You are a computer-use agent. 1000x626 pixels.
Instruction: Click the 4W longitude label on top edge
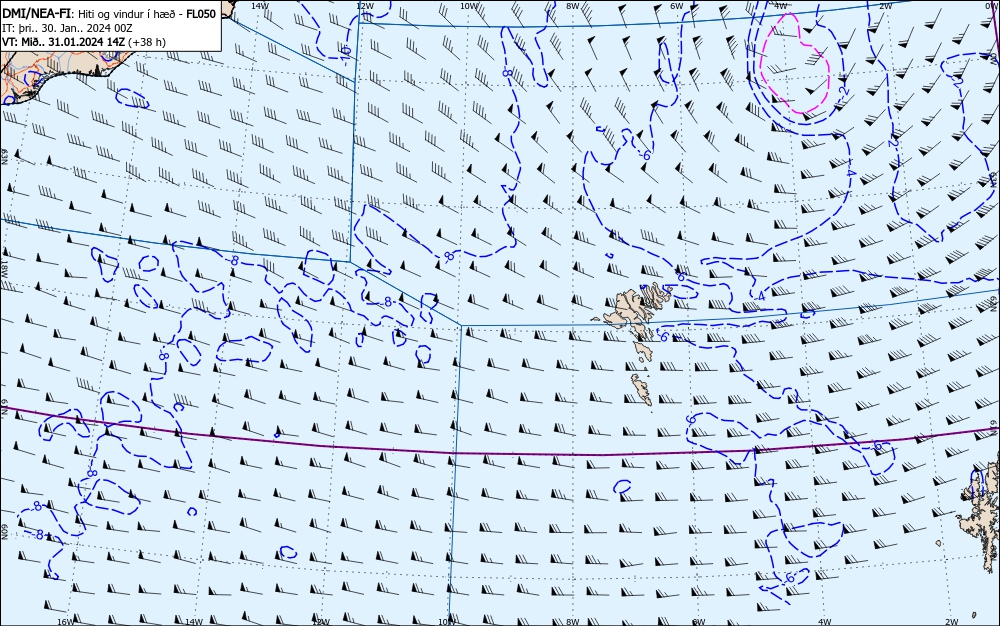coord(781,6)
